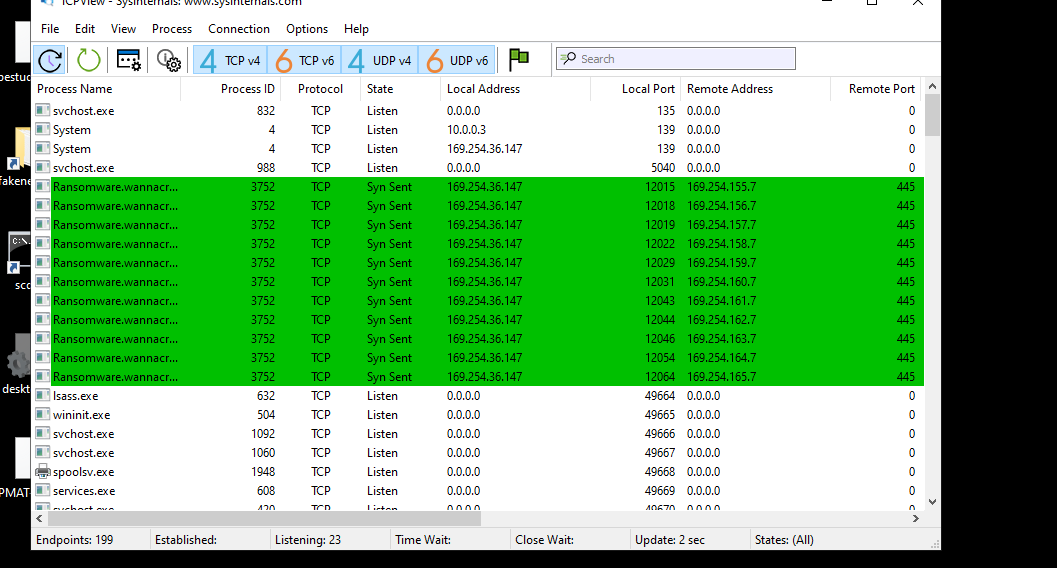The width and height of the screenshot is (1057, 568).
Task: Toggle the TCP v6 filter
Action: pos(305,60)
